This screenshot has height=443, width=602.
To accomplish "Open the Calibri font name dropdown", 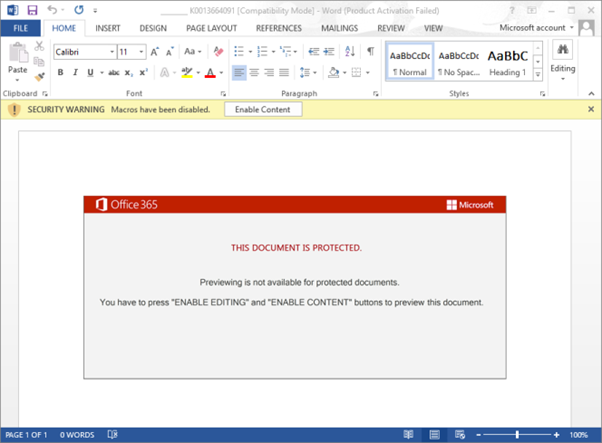I will 108,51.
